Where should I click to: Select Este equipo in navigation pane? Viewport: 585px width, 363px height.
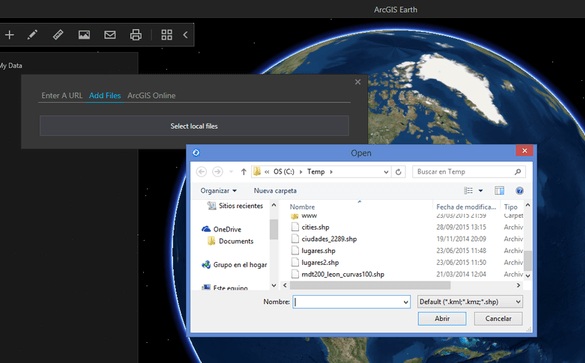tap(225, 287)
